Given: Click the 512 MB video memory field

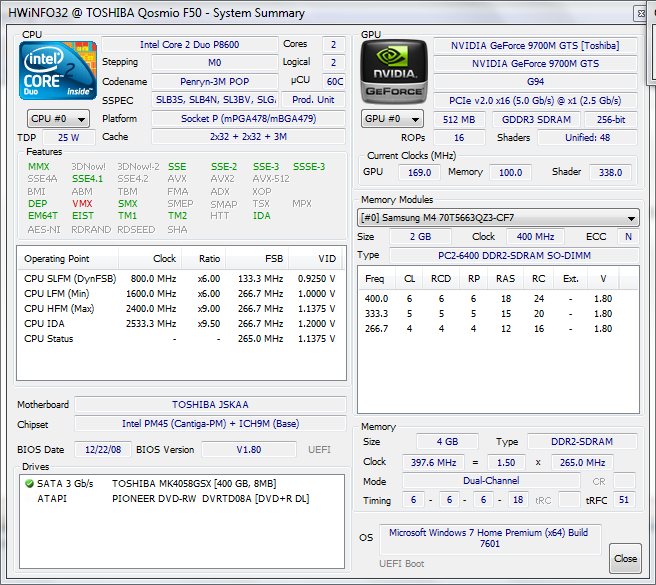Looking at the screenshot, I should [459, 120].
